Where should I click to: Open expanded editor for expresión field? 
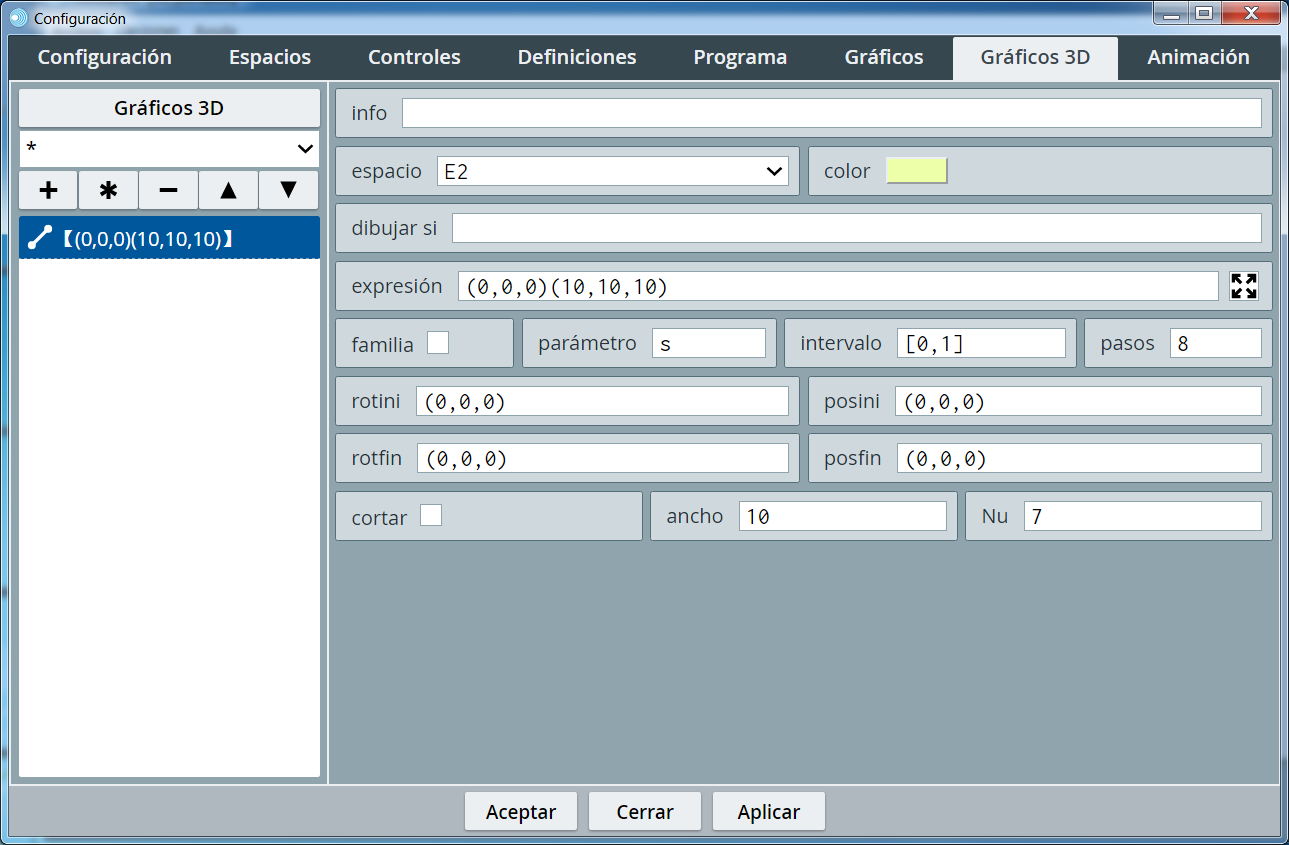tap(1243, 286)
